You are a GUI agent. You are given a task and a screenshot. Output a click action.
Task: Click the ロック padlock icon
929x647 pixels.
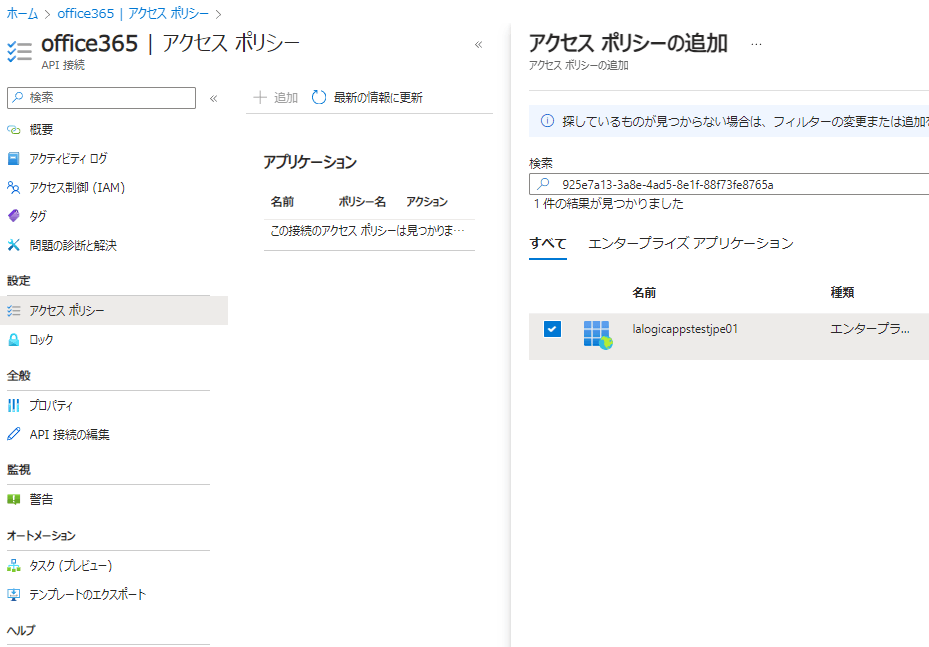pos(14,339)
